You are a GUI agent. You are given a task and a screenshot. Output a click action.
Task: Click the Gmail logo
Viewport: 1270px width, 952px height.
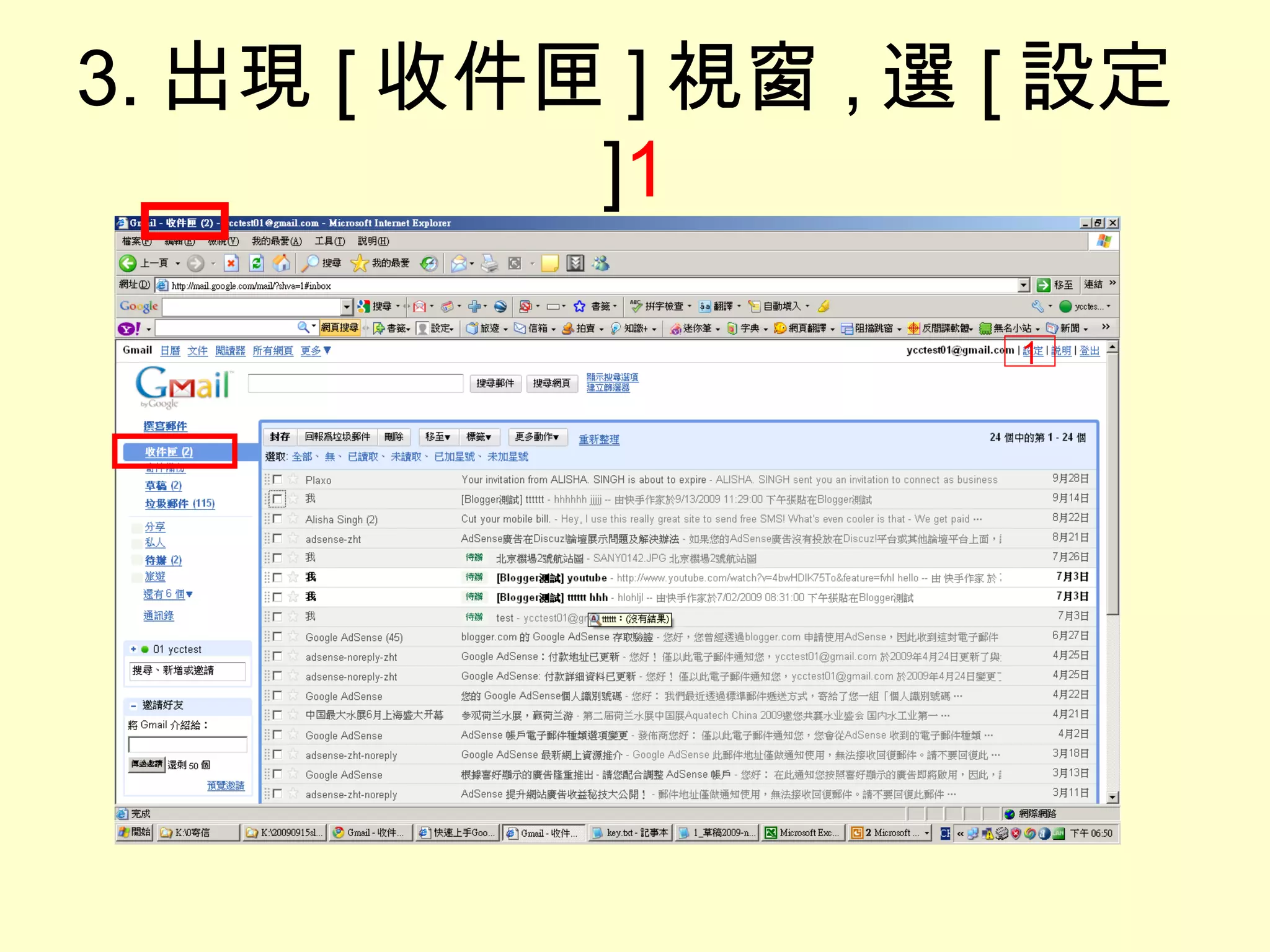tap(184, 387)
